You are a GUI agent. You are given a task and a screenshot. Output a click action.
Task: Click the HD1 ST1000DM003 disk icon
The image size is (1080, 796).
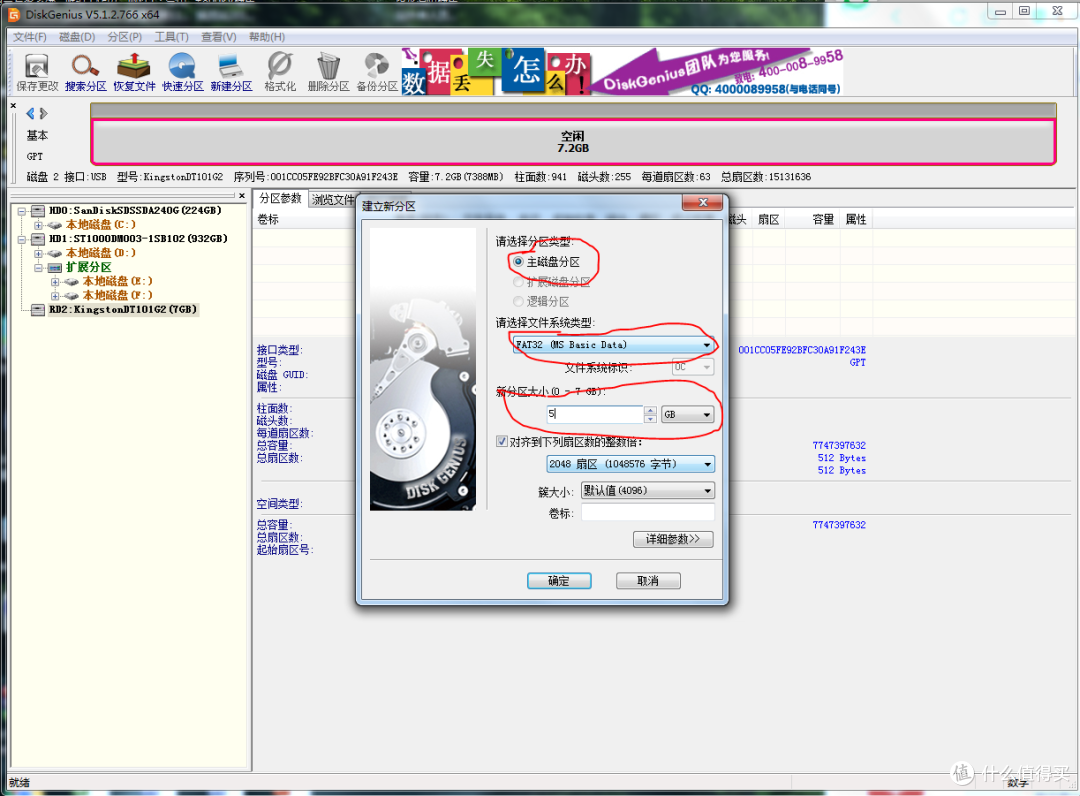pos(39,239)
